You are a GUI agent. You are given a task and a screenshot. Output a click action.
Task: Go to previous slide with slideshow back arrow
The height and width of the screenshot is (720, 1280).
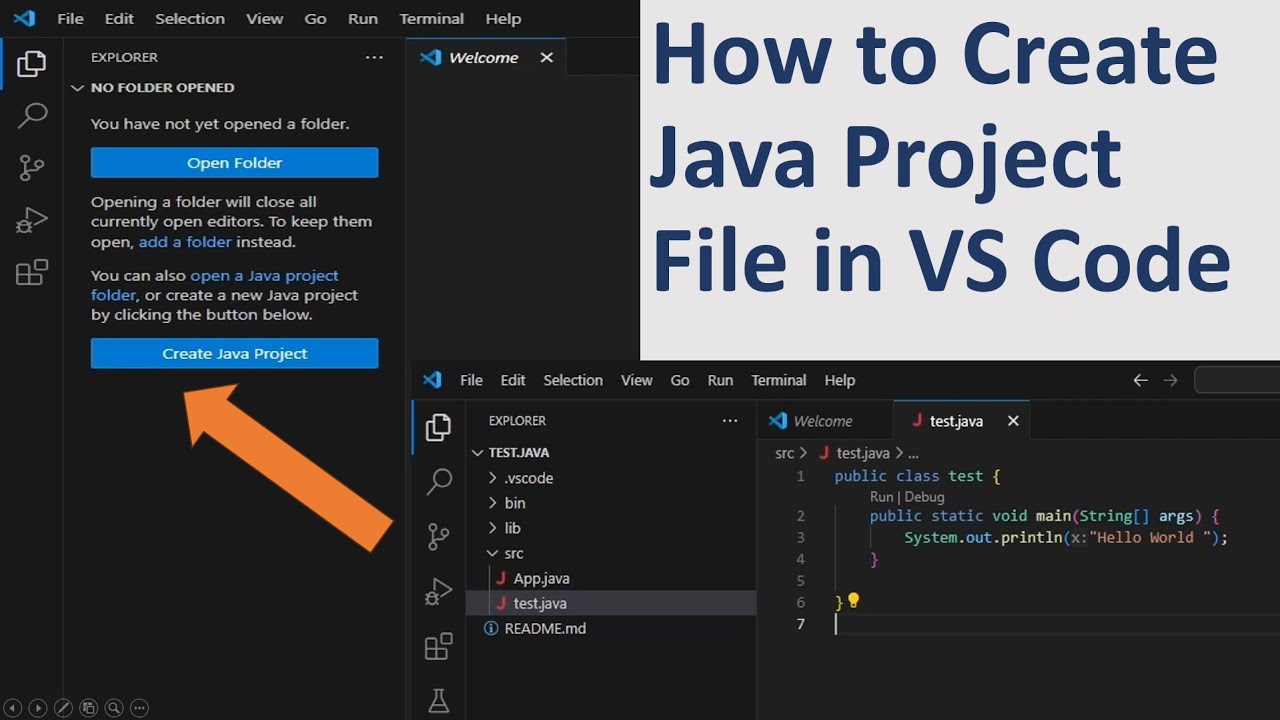14,708
